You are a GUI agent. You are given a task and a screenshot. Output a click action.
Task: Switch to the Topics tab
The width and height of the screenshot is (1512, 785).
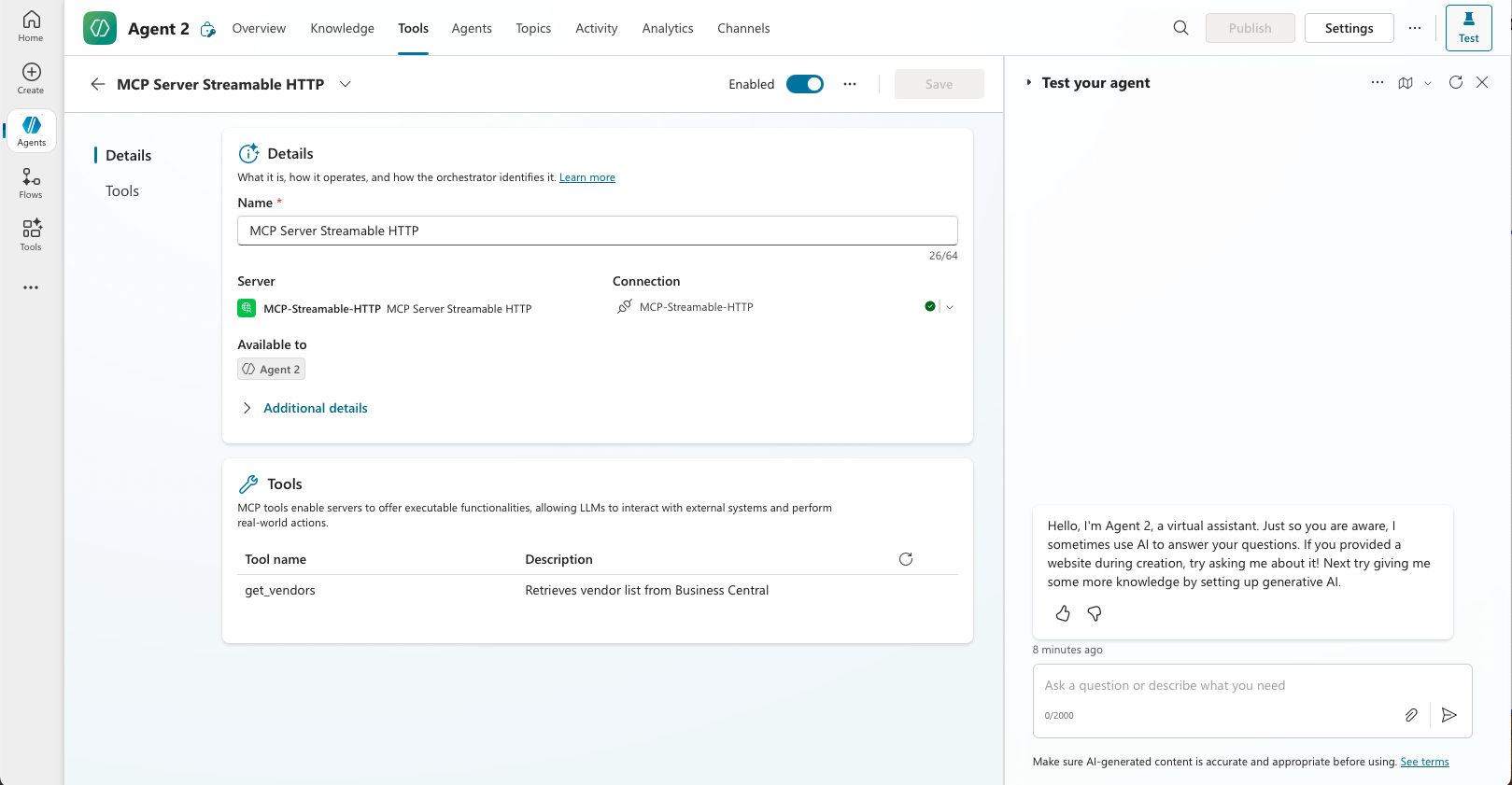point(533,28)
